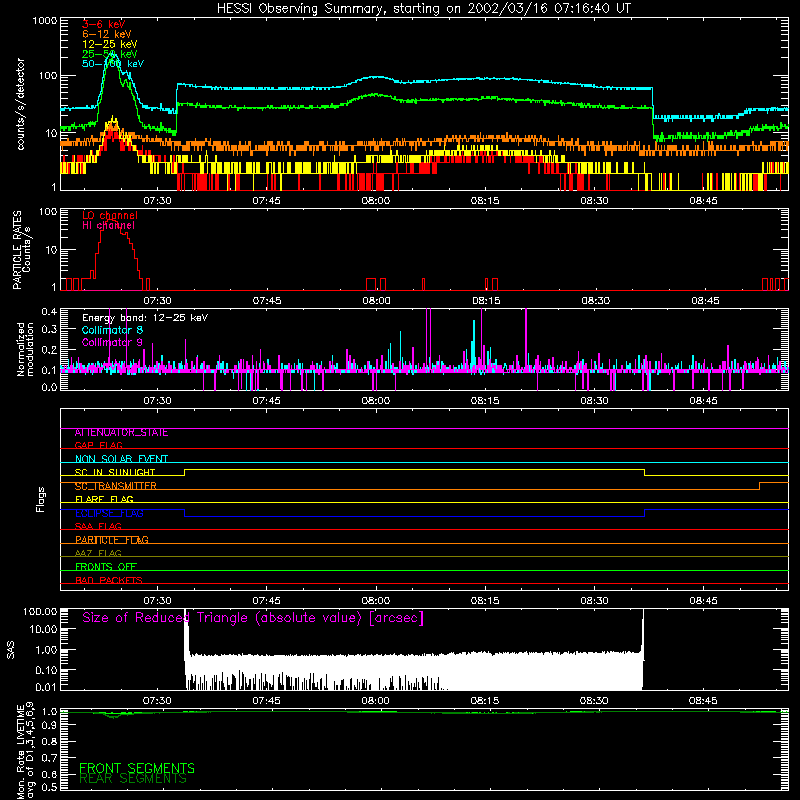Select the magenta 'Collimator 9' label

pos(112,342)
